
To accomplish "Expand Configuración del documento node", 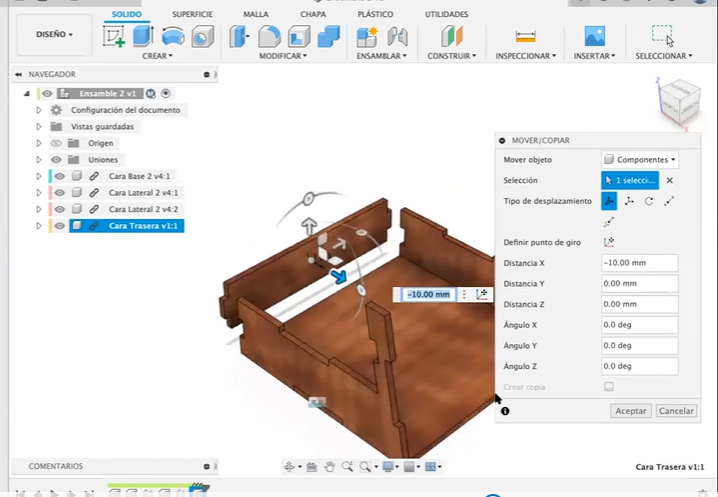I will click(39, 110).
